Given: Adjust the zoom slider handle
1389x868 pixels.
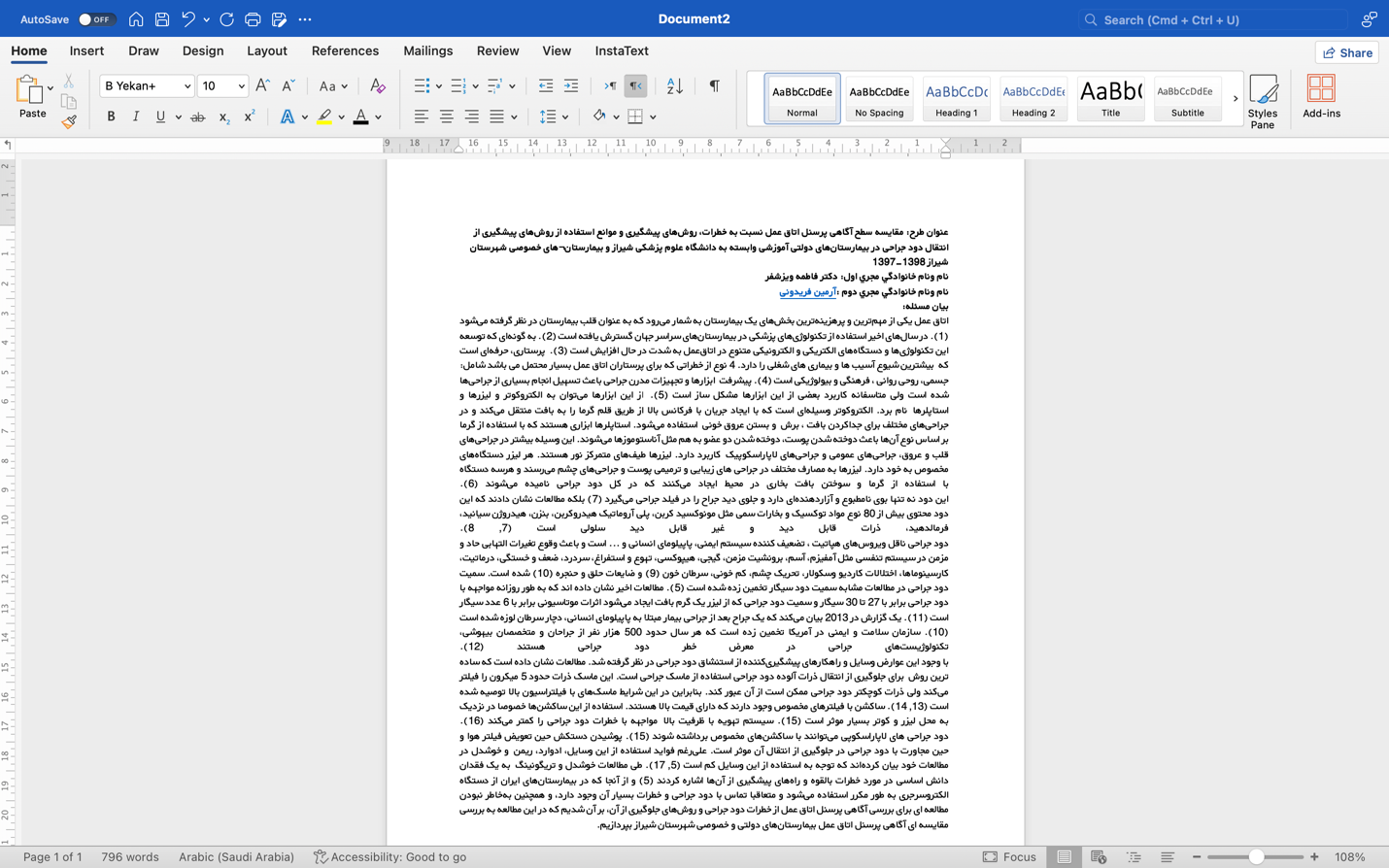Looking at the screenshot, I should [1256, 857].
